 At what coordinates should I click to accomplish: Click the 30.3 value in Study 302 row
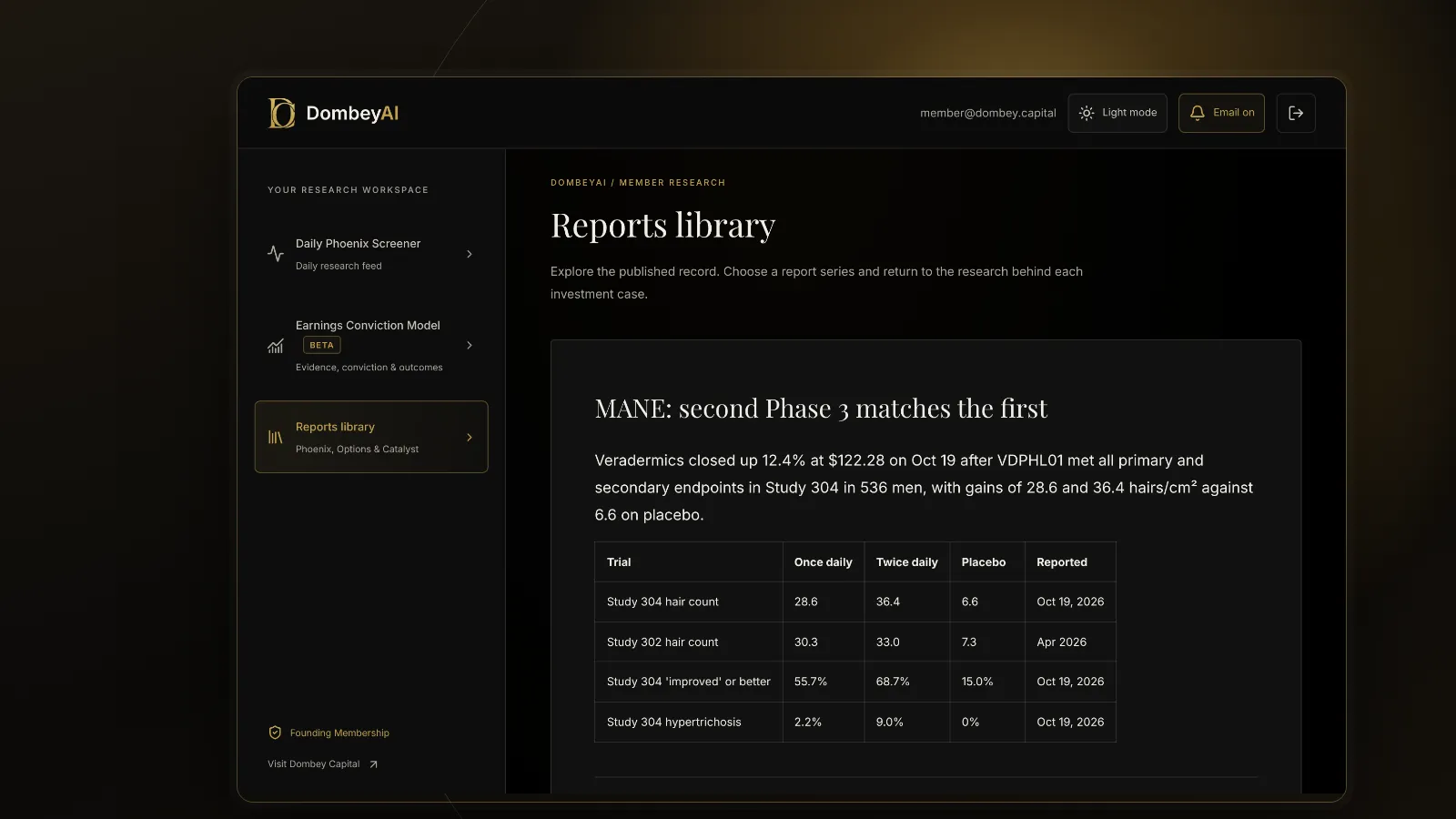point(806,642)
